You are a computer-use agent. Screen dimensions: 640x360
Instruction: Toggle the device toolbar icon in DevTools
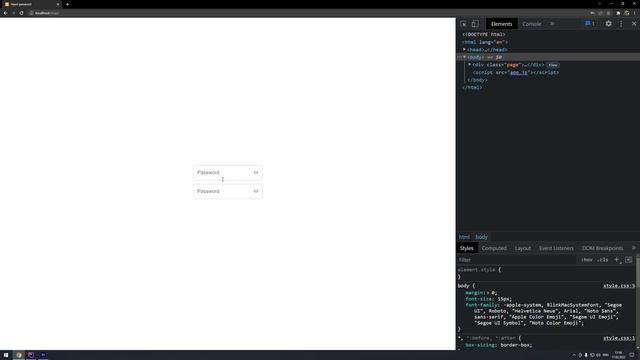point(475,24)
